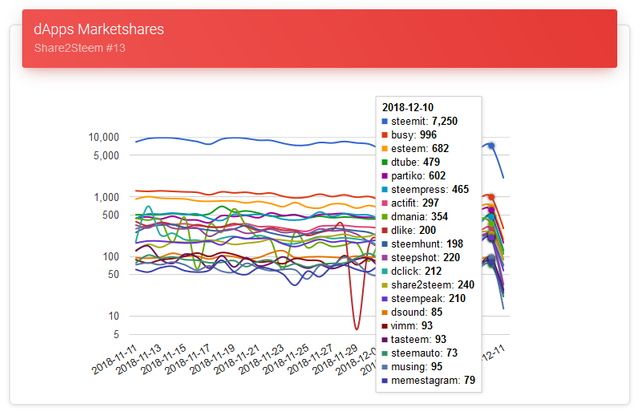Click the steemhunt dark blue legend swatch
Image resolution: width=640 pixels, height=416 pixels.
[384, 244]
